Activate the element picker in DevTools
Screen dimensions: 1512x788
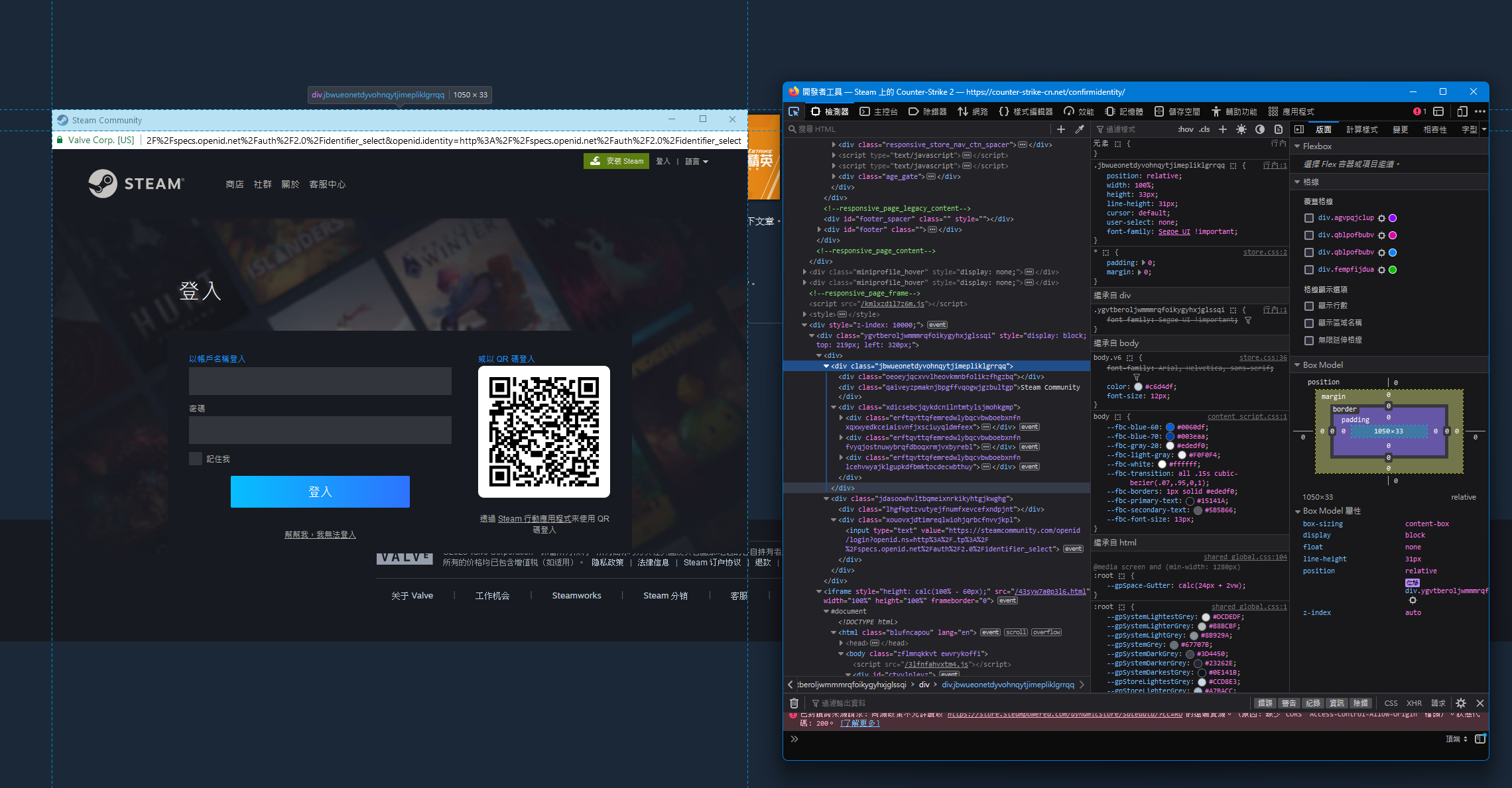point(793,111)
